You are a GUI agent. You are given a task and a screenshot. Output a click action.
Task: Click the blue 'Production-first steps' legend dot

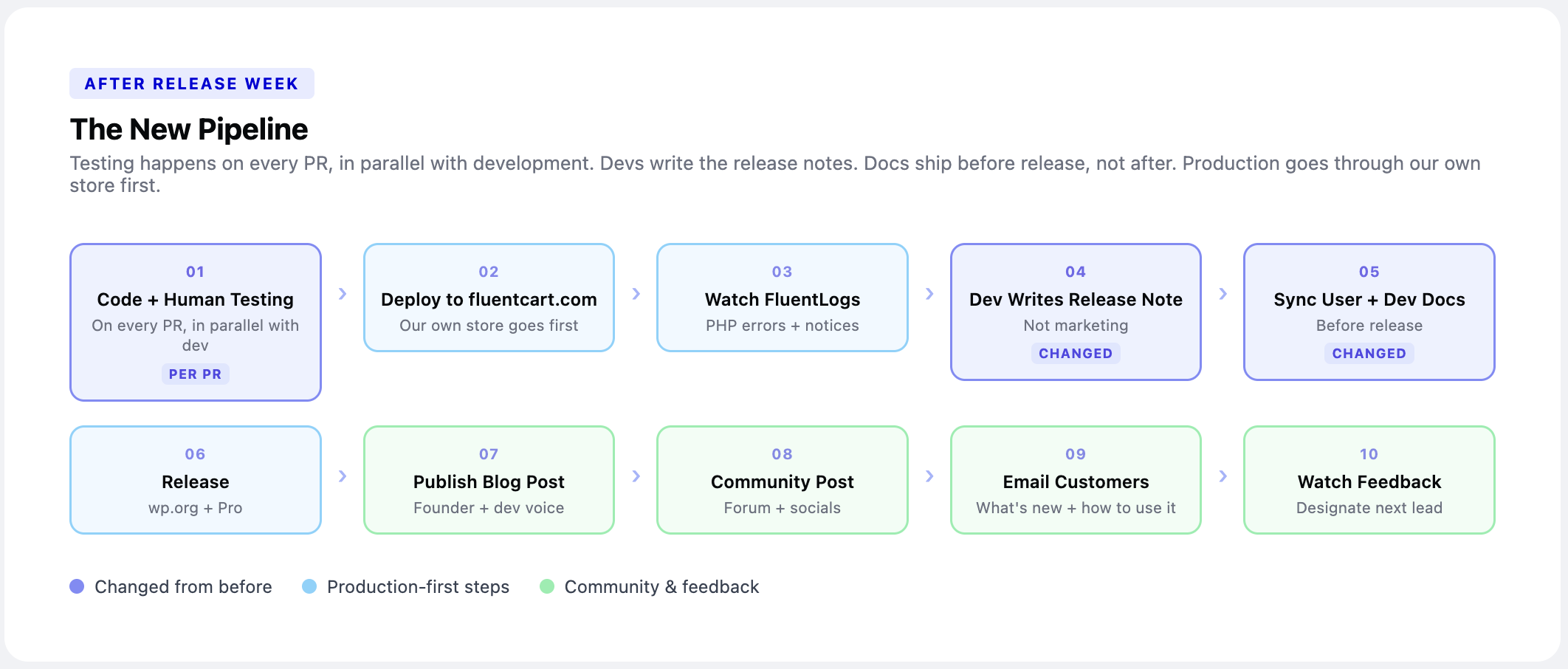pyautogui.click(x=309, y=586)
